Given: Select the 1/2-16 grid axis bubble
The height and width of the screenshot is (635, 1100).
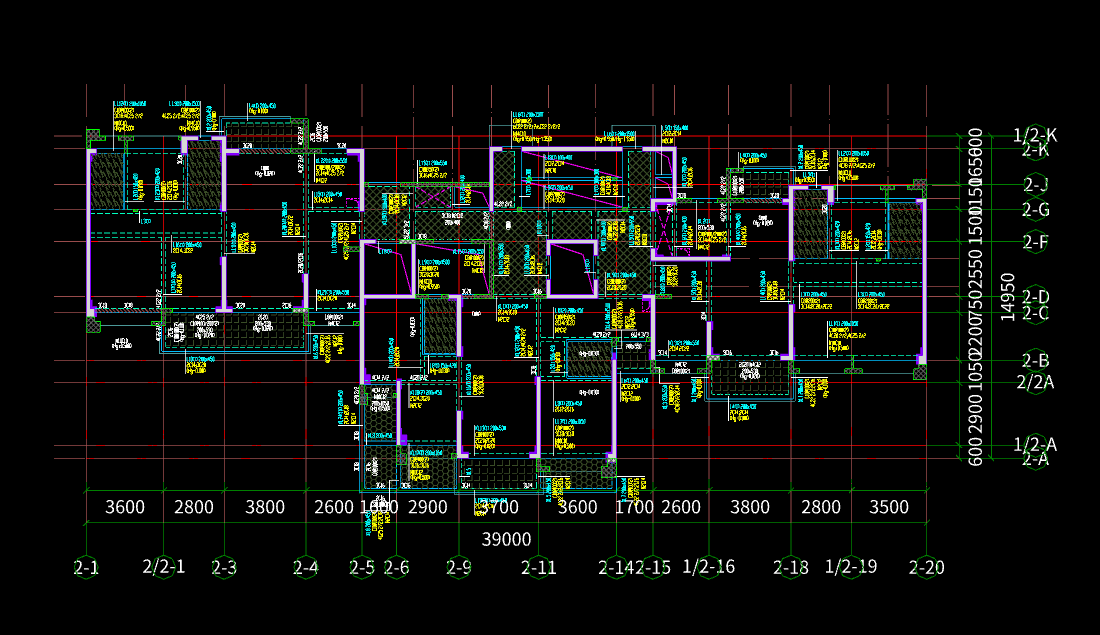Looking at the screenshot, I should [709, 566].
